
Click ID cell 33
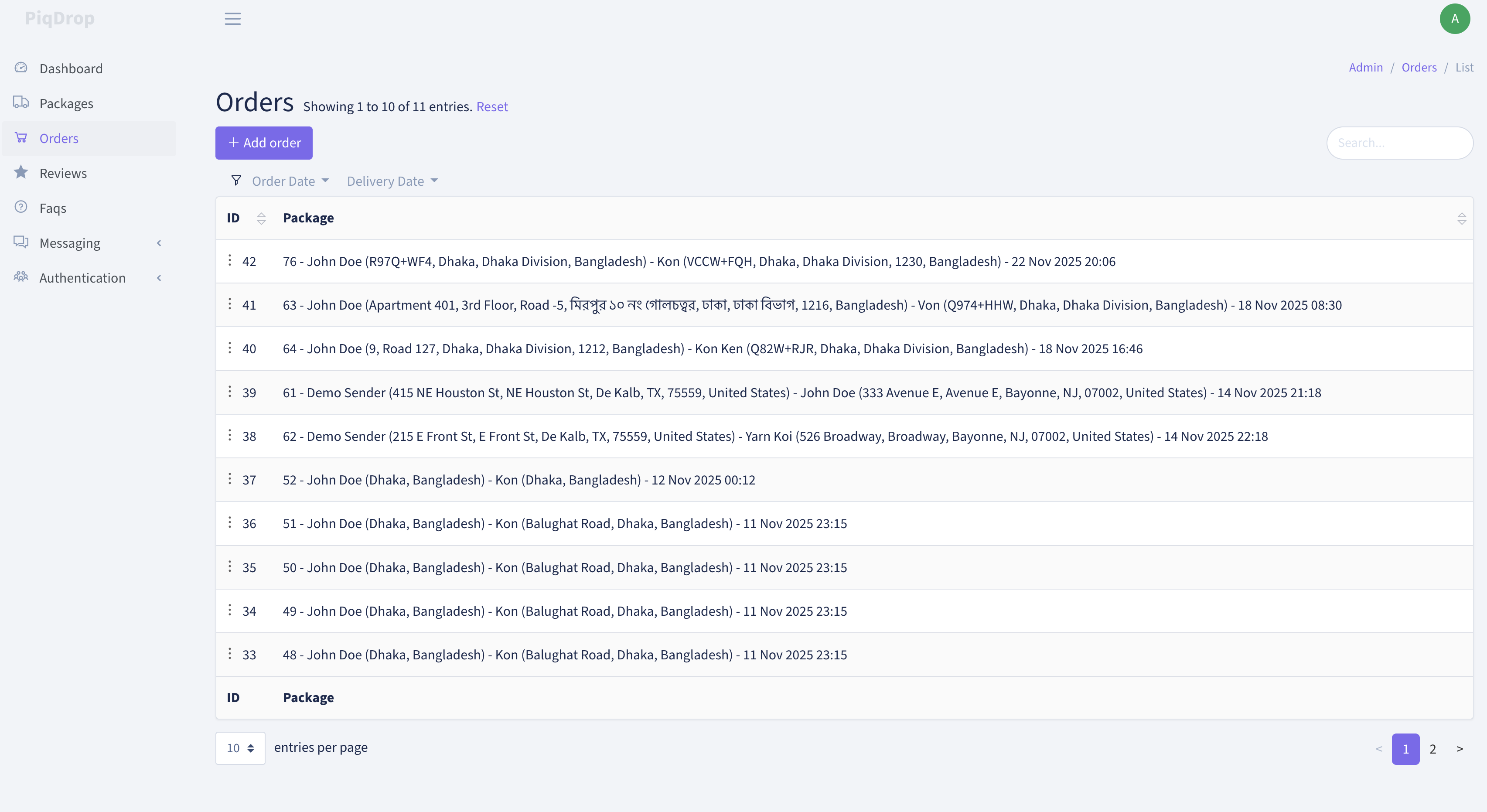point(249,655)
